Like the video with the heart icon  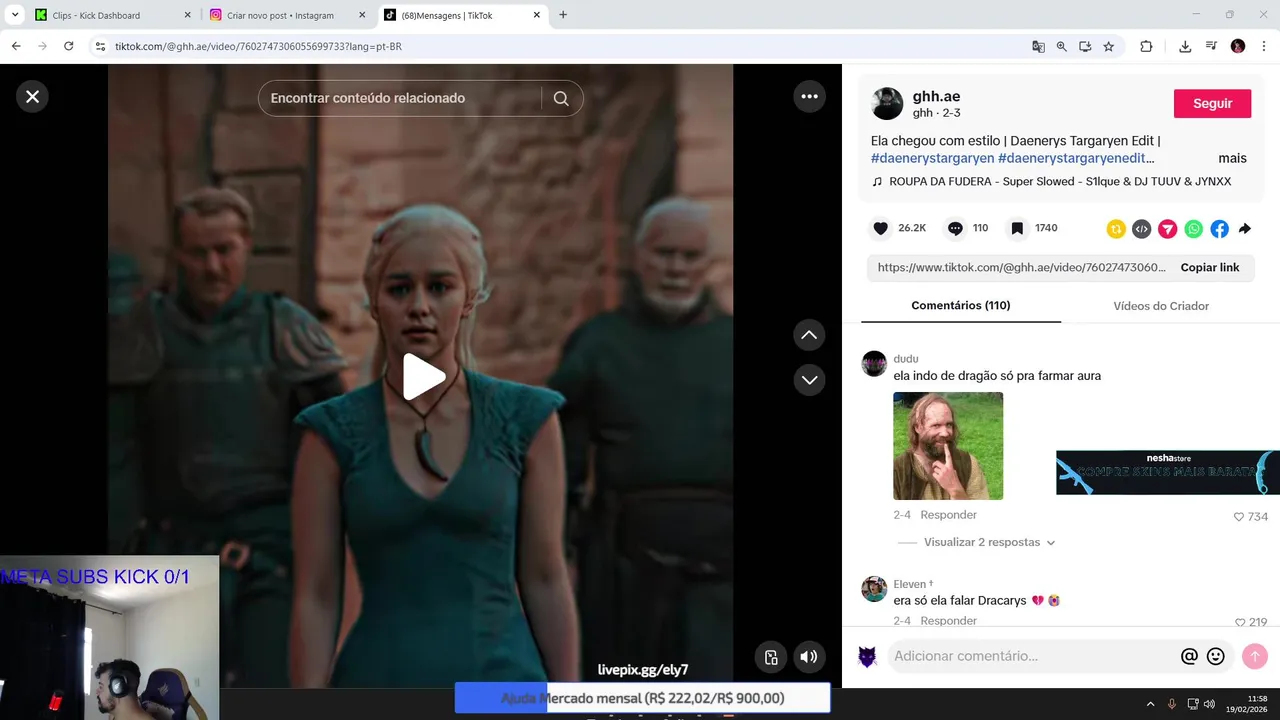[x=880, y=228]
